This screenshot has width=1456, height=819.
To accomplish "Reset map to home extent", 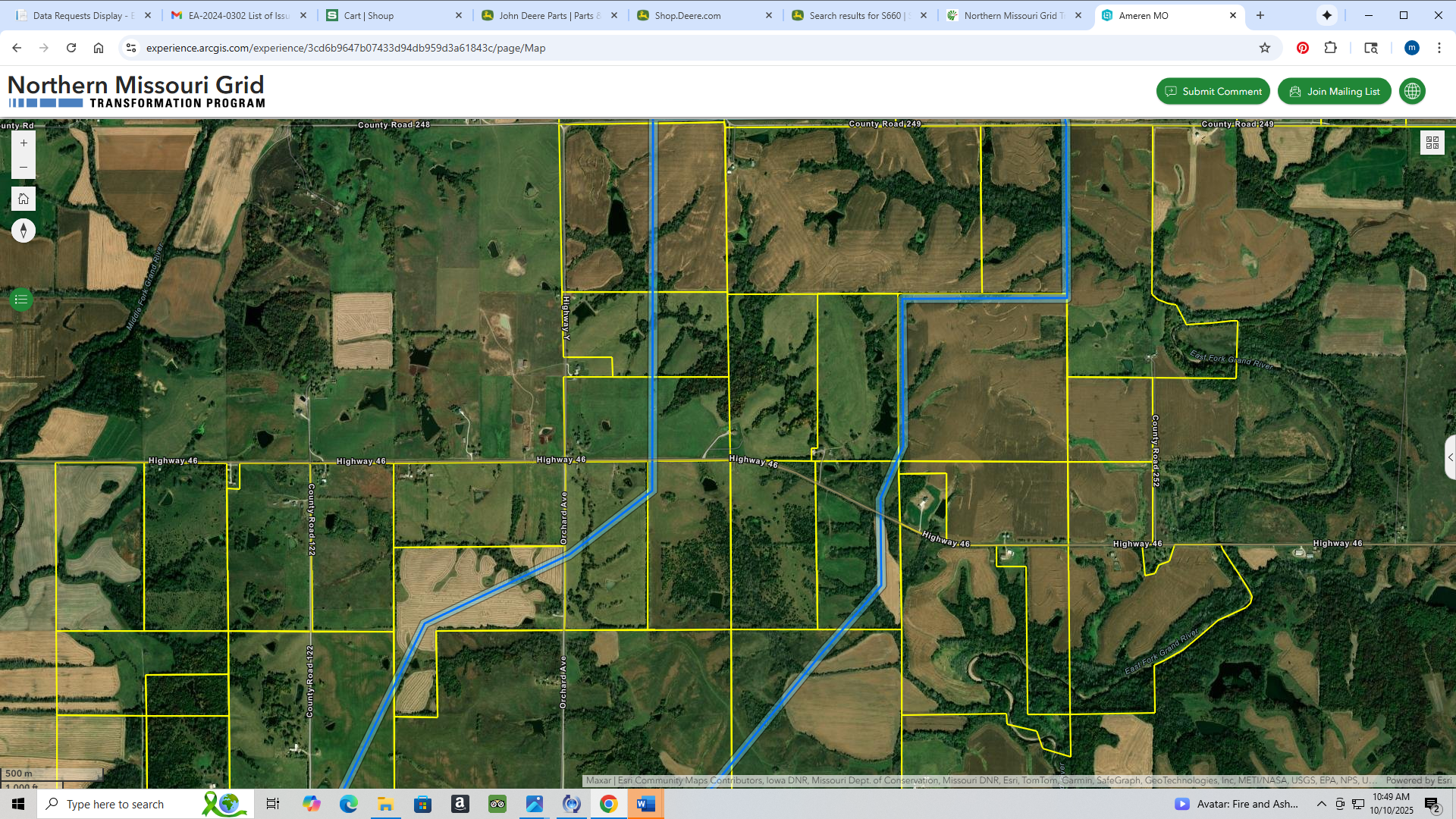I will (x=24, y=199).
